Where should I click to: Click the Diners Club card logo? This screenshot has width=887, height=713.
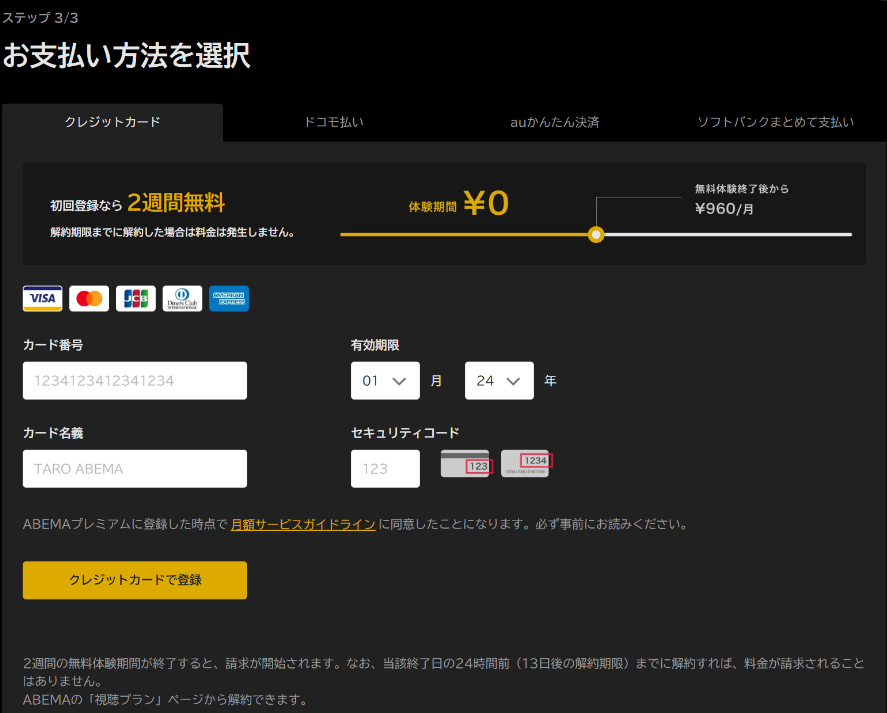[182, 299]
